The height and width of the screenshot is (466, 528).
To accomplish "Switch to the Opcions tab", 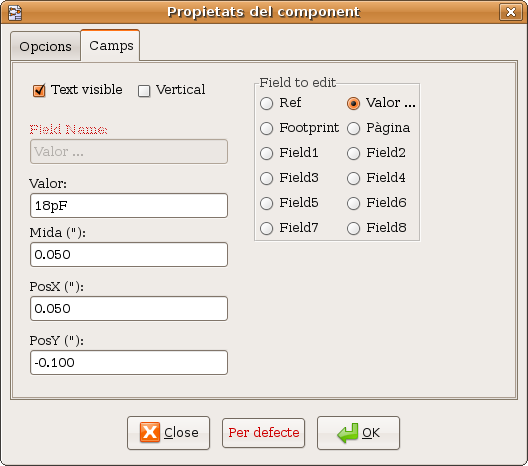I will coord(45,46).
